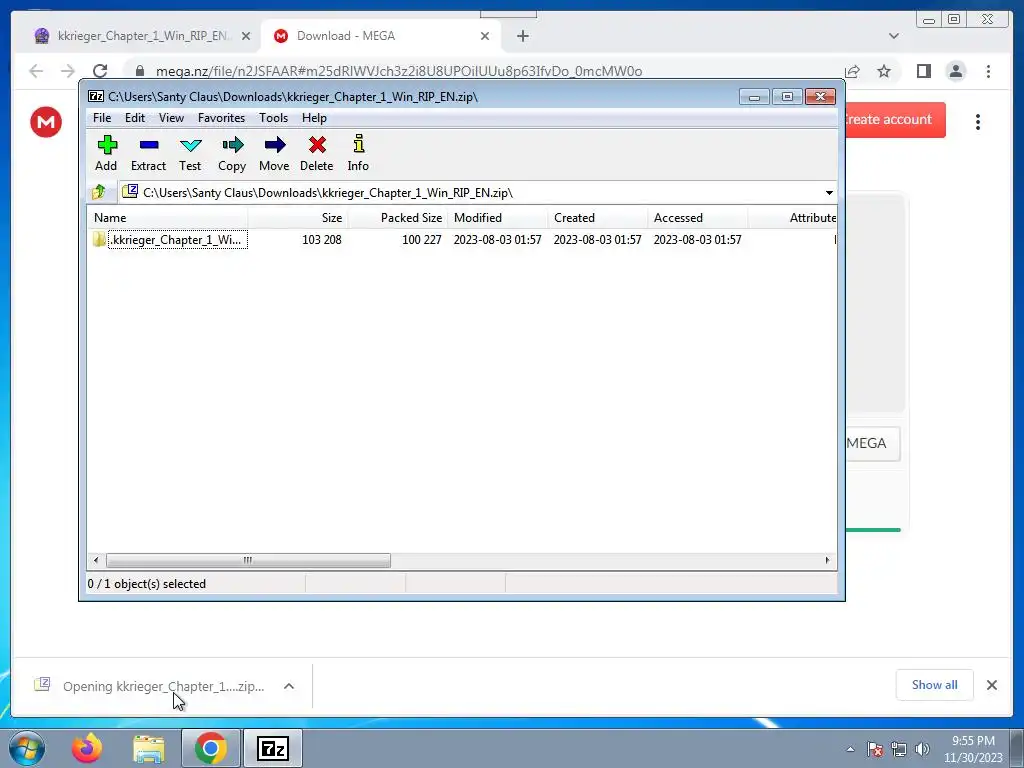
Task: Click '0 / 1 object(s) selected' status text
Action: pyautogui.click(x=147, y=584)
